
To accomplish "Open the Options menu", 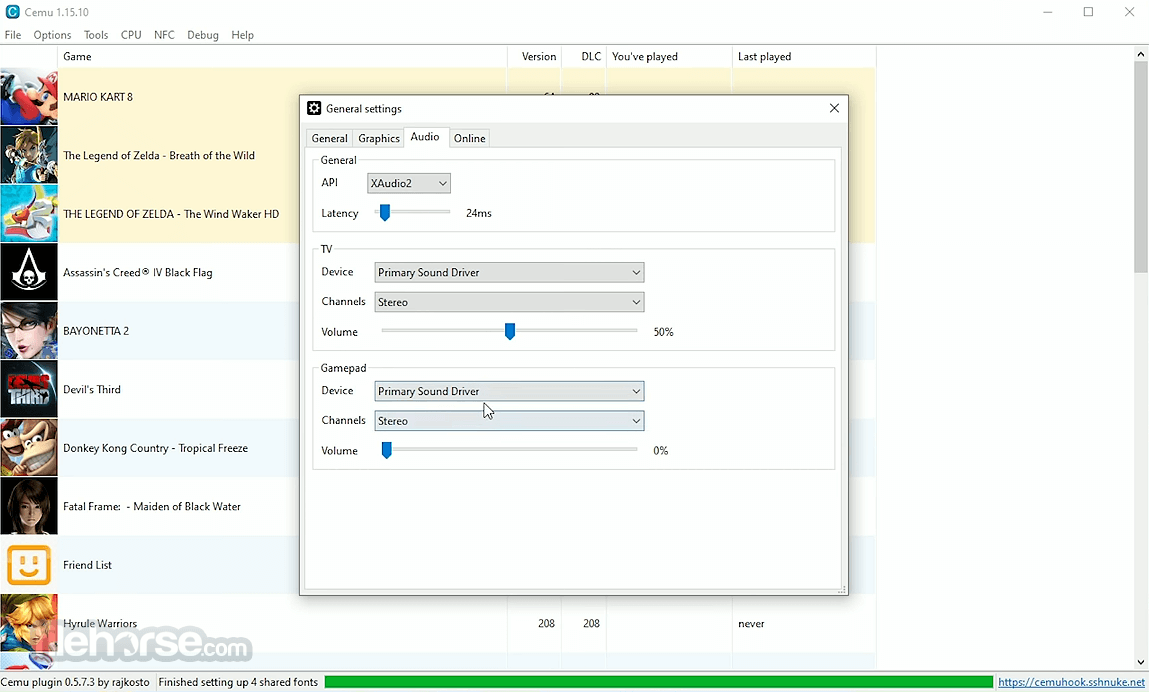I will [52, 35].
